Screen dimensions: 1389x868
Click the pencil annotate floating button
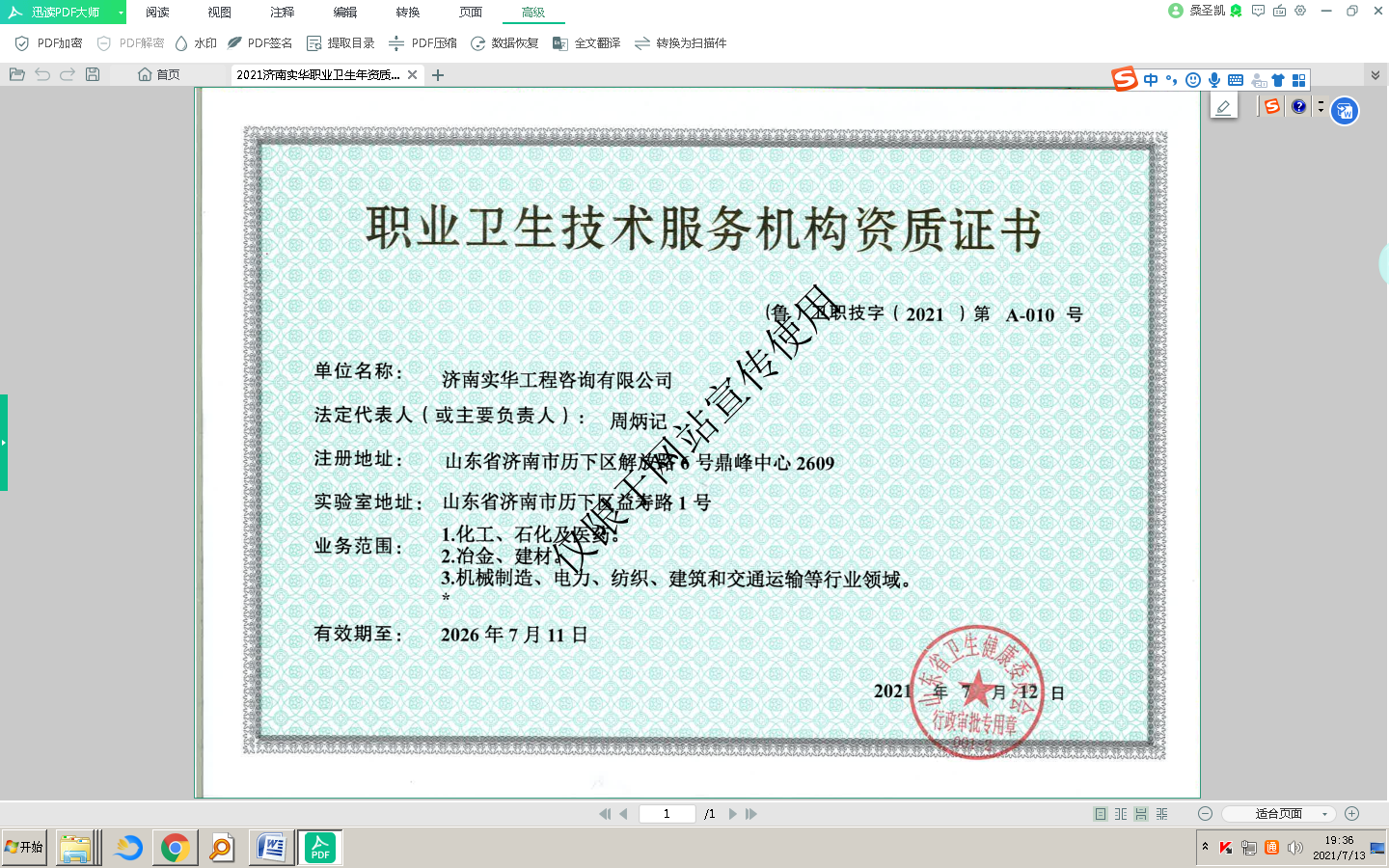click(1224, 106)
